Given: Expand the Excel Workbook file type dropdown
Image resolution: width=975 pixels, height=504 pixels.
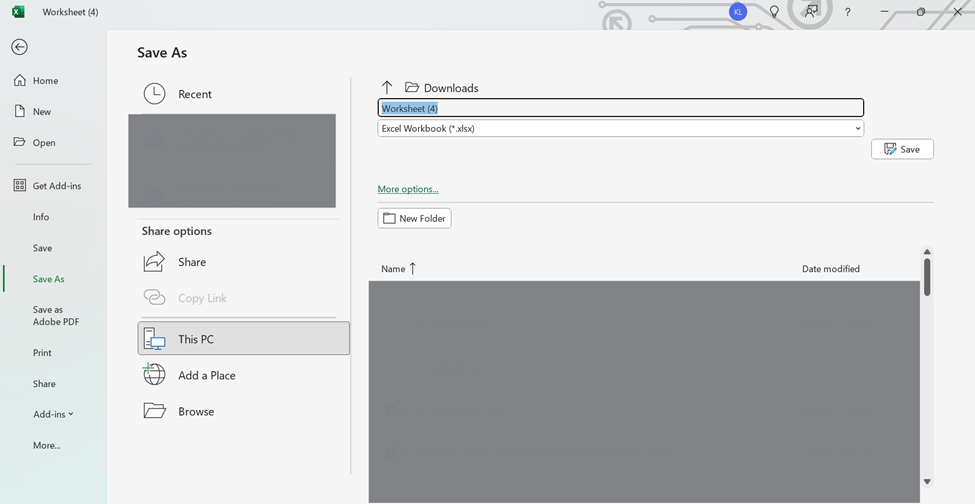Looking at the screenshot, I should 857,129.
